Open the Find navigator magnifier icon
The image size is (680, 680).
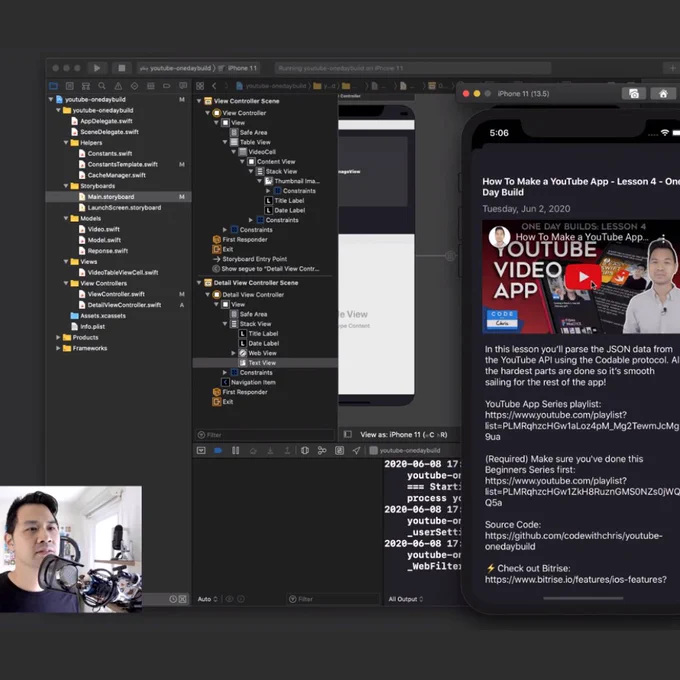pyautogui.click(x=102, y=86)
